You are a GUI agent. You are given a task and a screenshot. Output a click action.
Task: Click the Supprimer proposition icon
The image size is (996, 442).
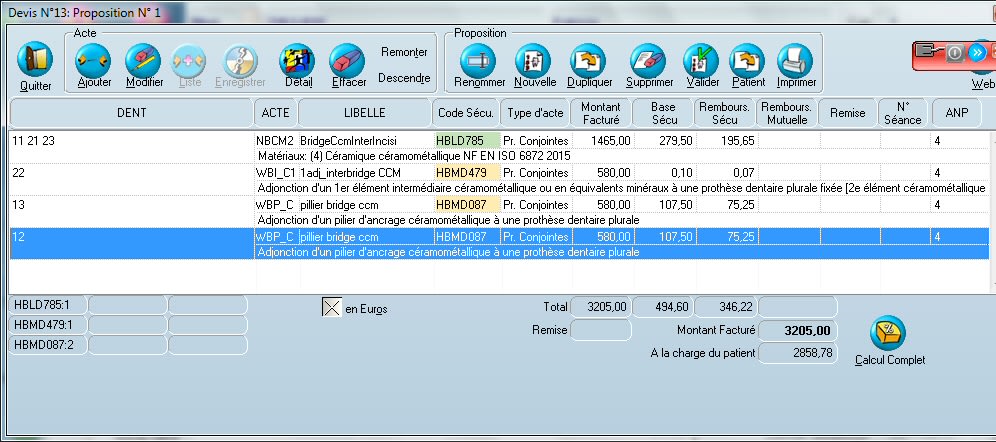(x=645, y=61)
